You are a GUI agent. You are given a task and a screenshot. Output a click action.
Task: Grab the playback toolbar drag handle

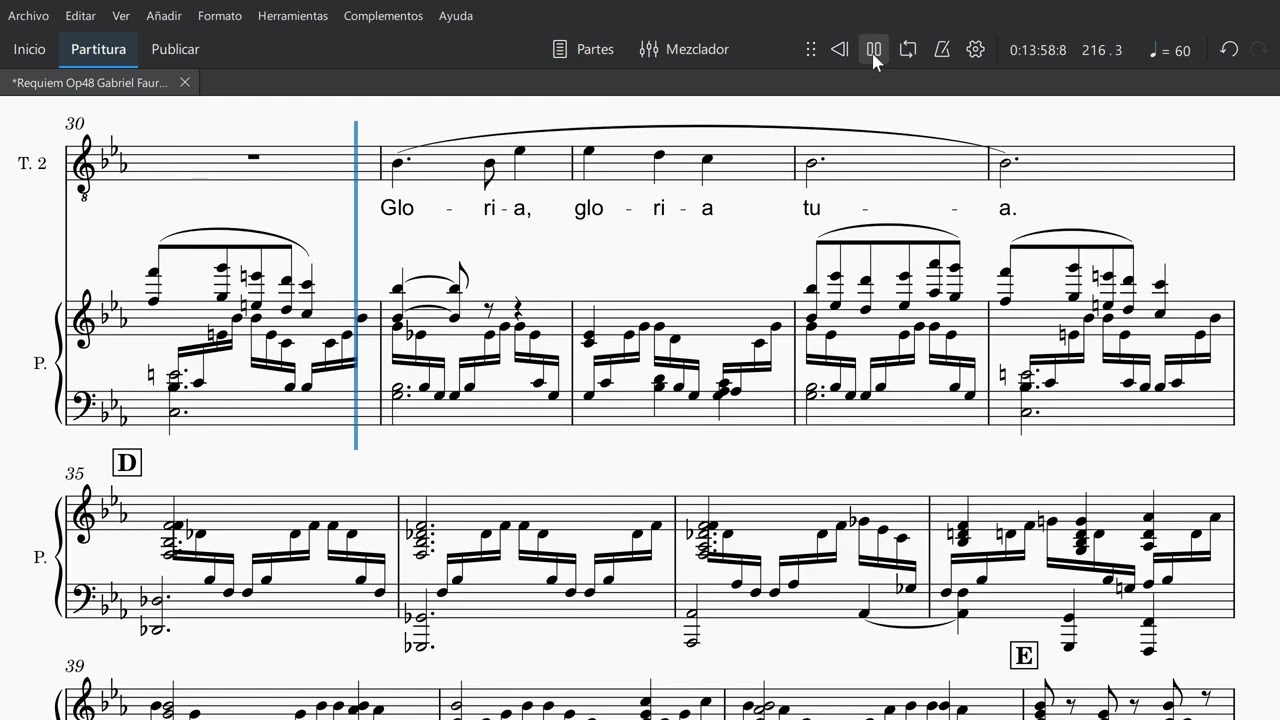[811, 49]
